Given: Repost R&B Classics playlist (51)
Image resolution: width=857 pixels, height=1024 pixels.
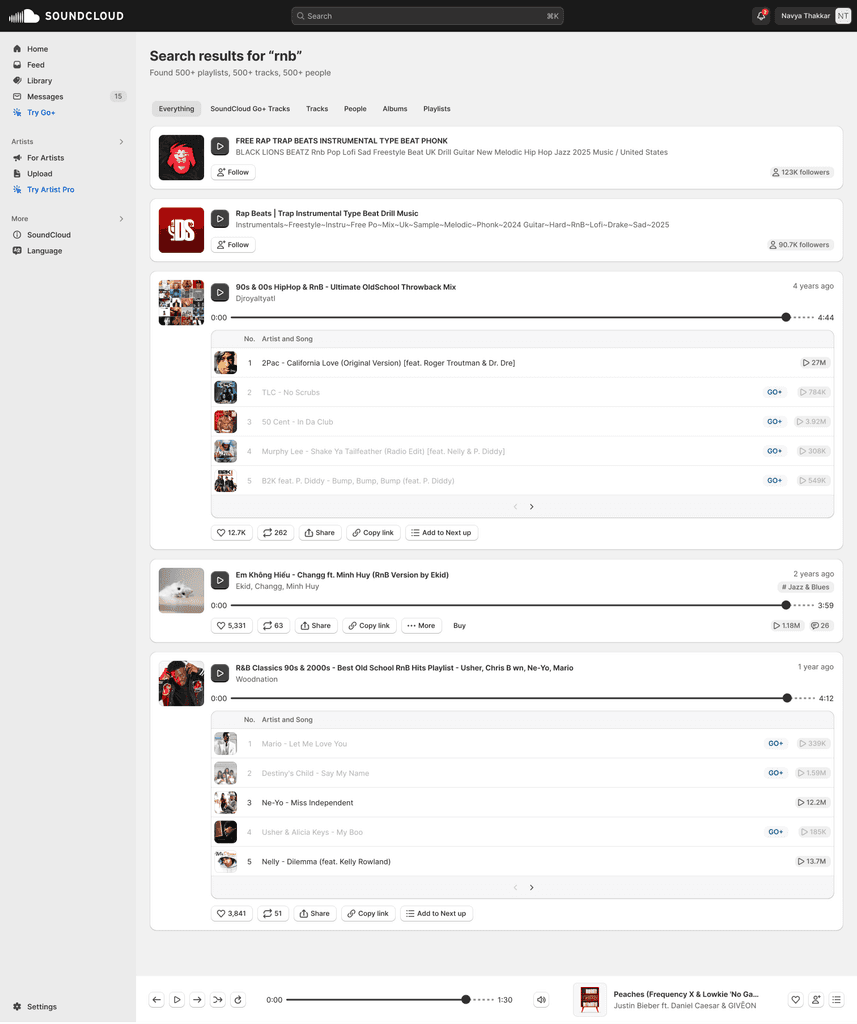Looking at the screenshot, I should point(272,914).
